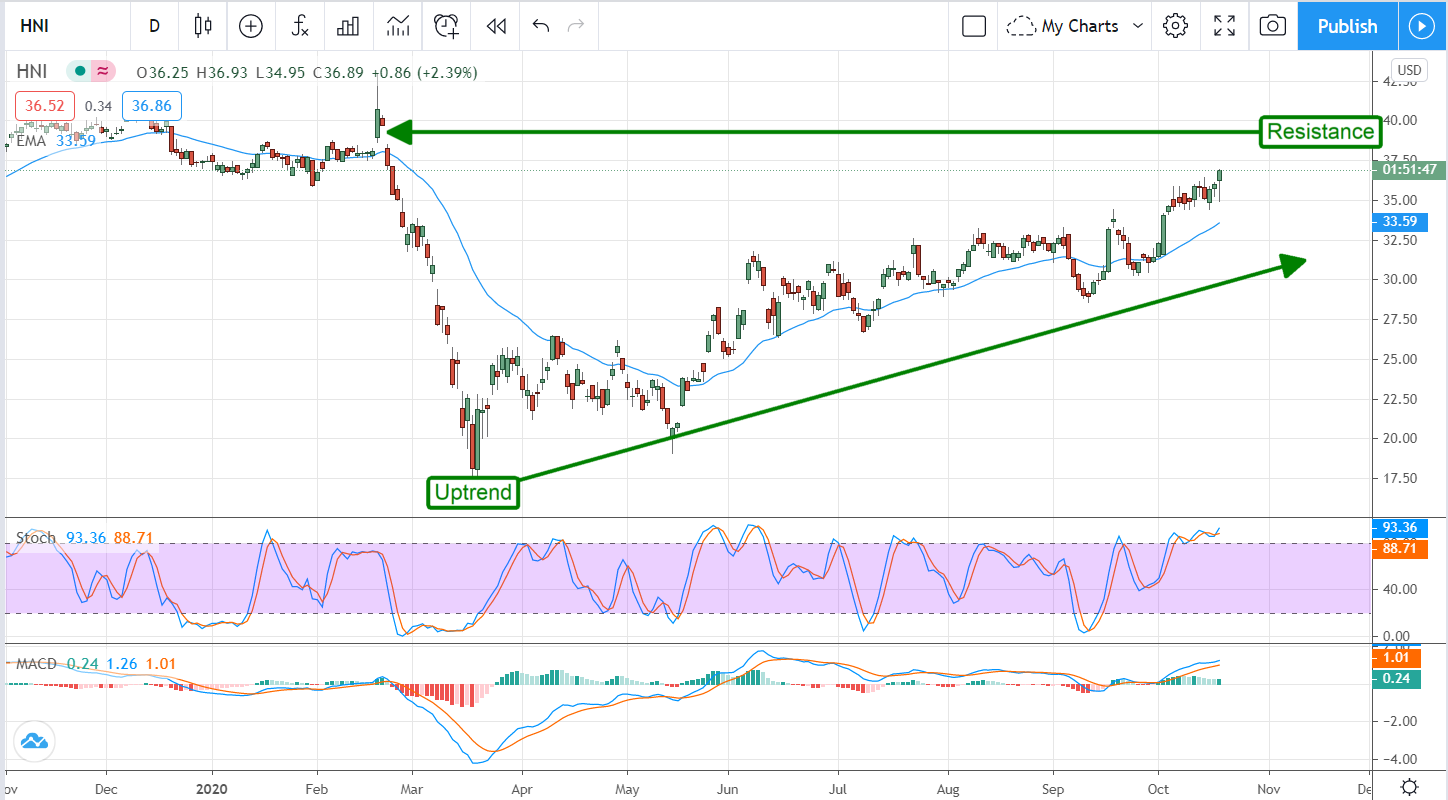Create an alert with the alarm clock icon
The image size is (1448, 800).
point(446,26)
